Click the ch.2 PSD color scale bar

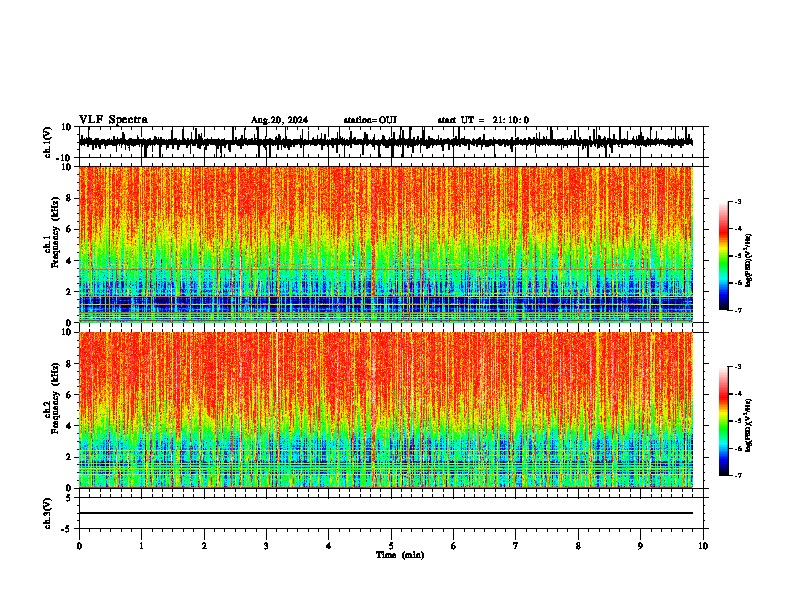coord(724,421)
